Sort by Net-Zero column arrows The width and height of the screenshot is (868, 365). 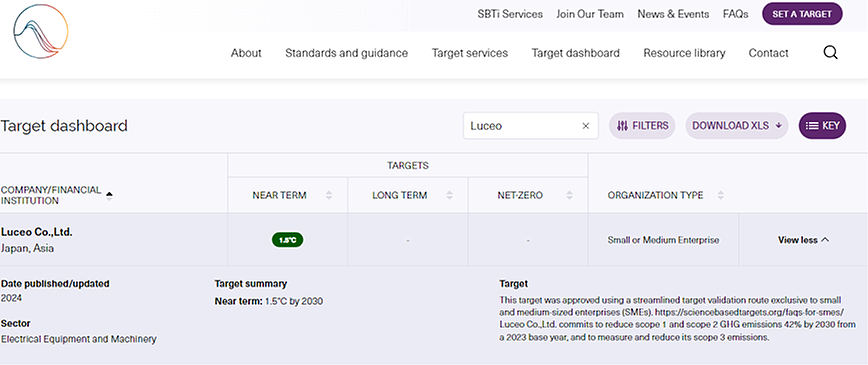(569, 195)
